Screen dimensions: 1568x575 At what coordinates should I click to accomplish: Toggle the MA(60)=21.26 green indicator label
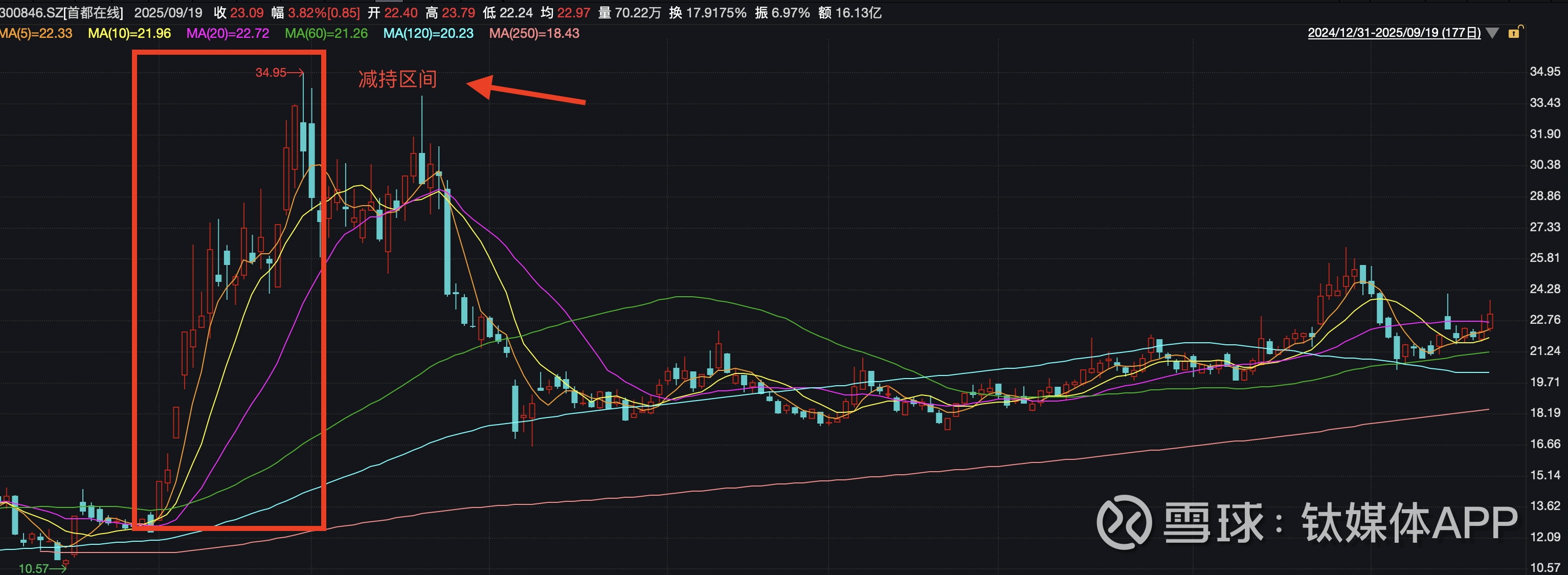[326, 33]
